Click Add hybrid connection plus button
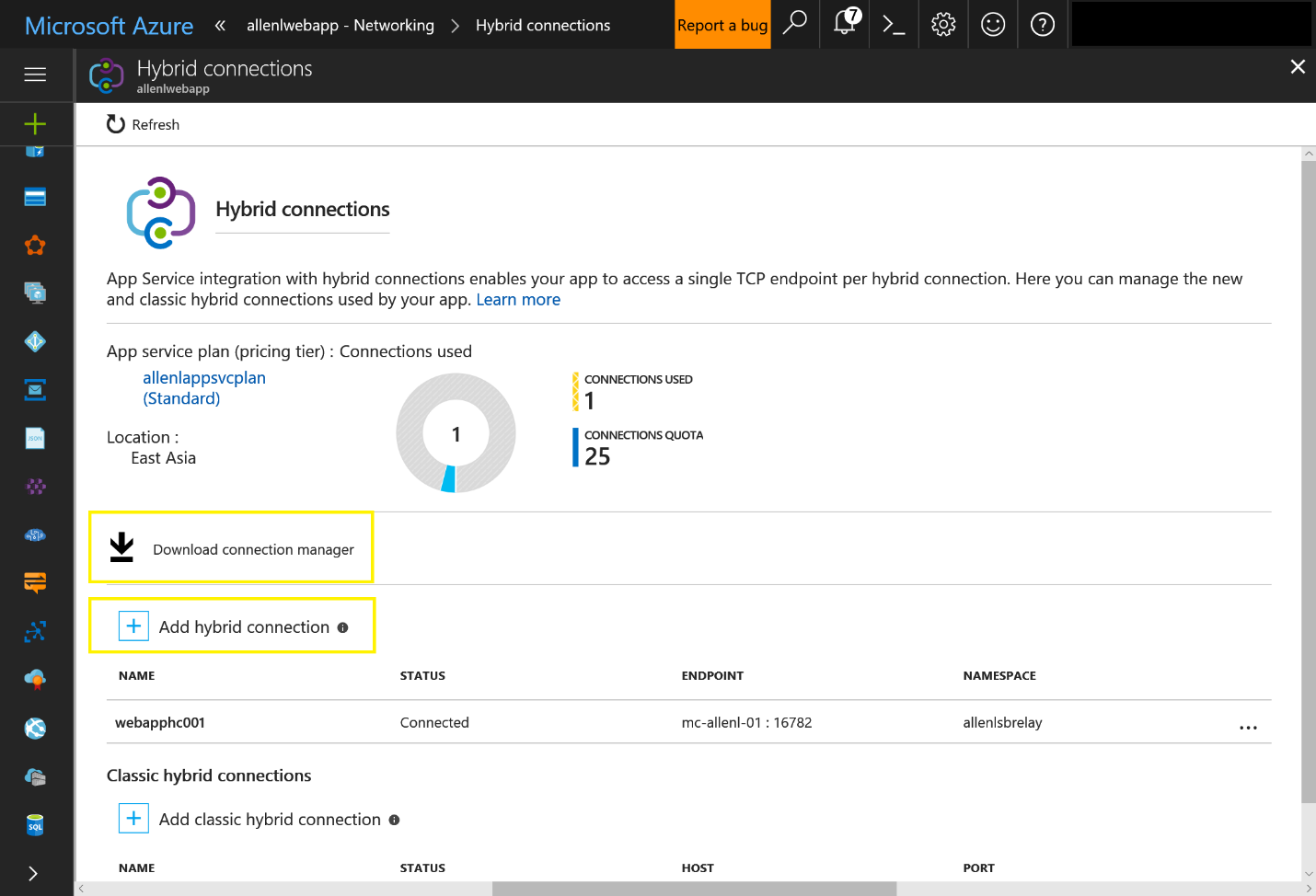 [133, 626]
